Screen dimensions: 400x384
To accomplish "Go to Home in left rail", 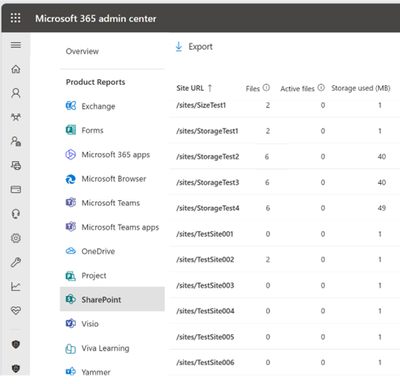I will coord(16,69).
